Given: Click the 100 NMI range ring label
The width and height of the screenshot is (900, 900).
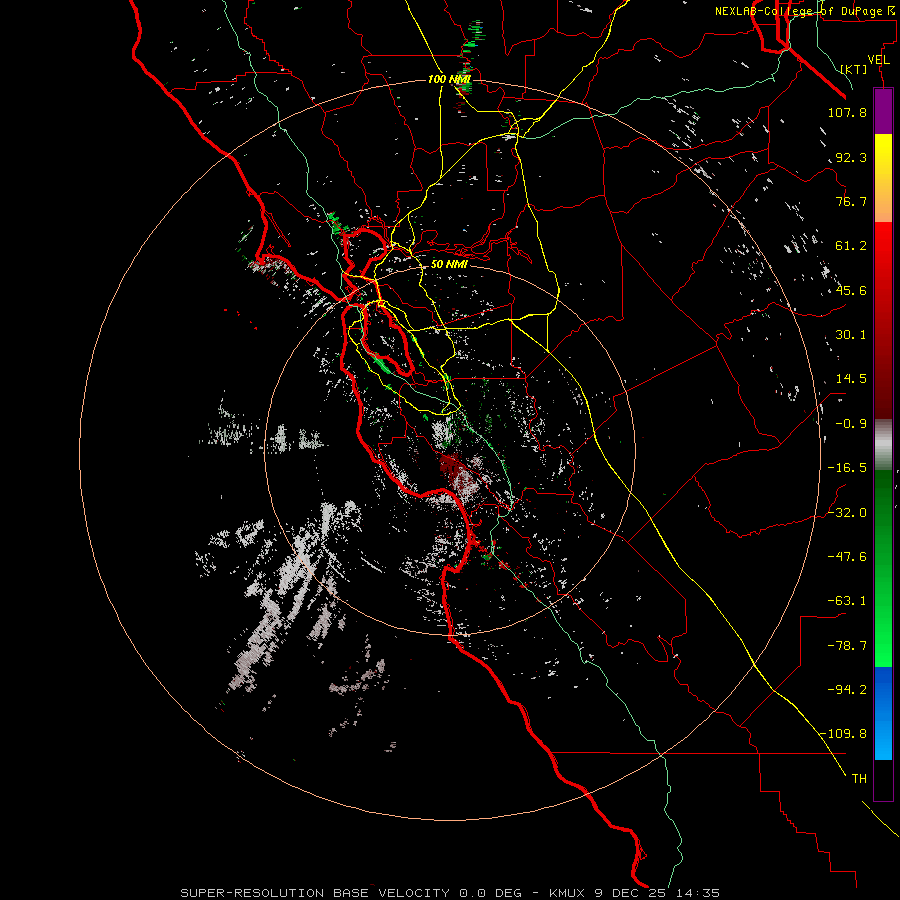Looking at the screenshot, I should click(x=449, y=79).
